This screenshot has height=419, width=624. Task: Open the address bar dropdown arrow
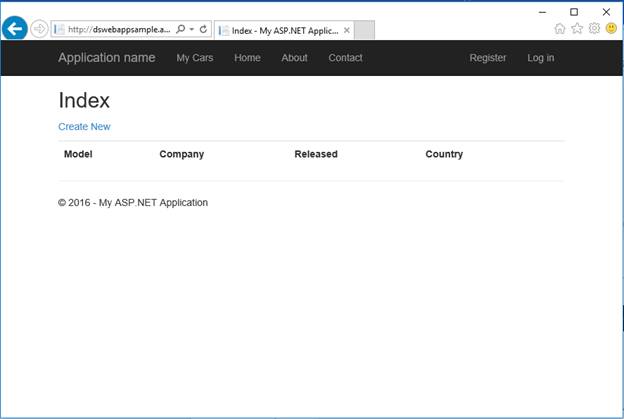click(x=192, y=29)
